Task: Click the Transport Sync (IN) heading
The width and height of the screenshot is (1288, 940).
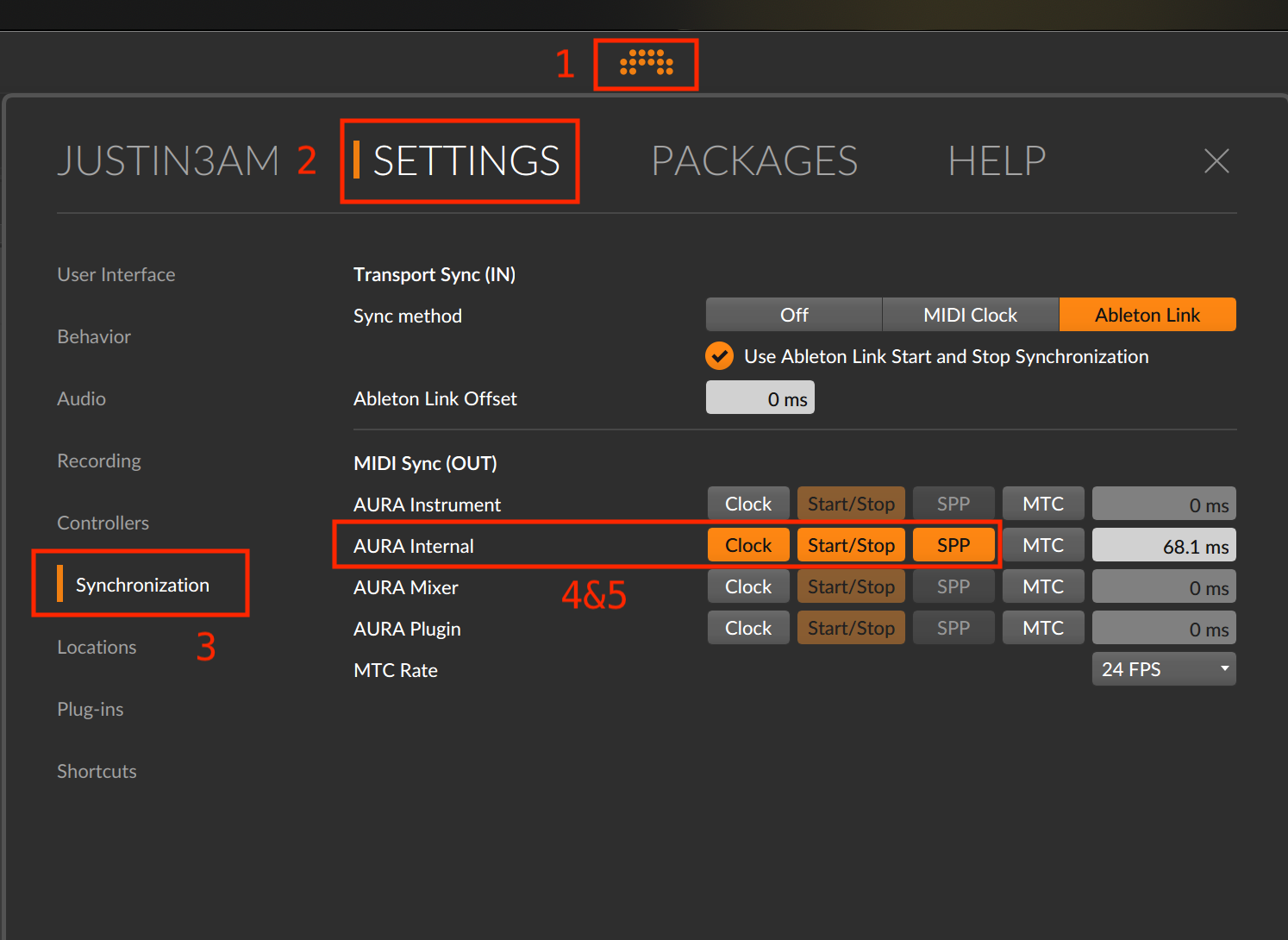Action: [435, 274]
